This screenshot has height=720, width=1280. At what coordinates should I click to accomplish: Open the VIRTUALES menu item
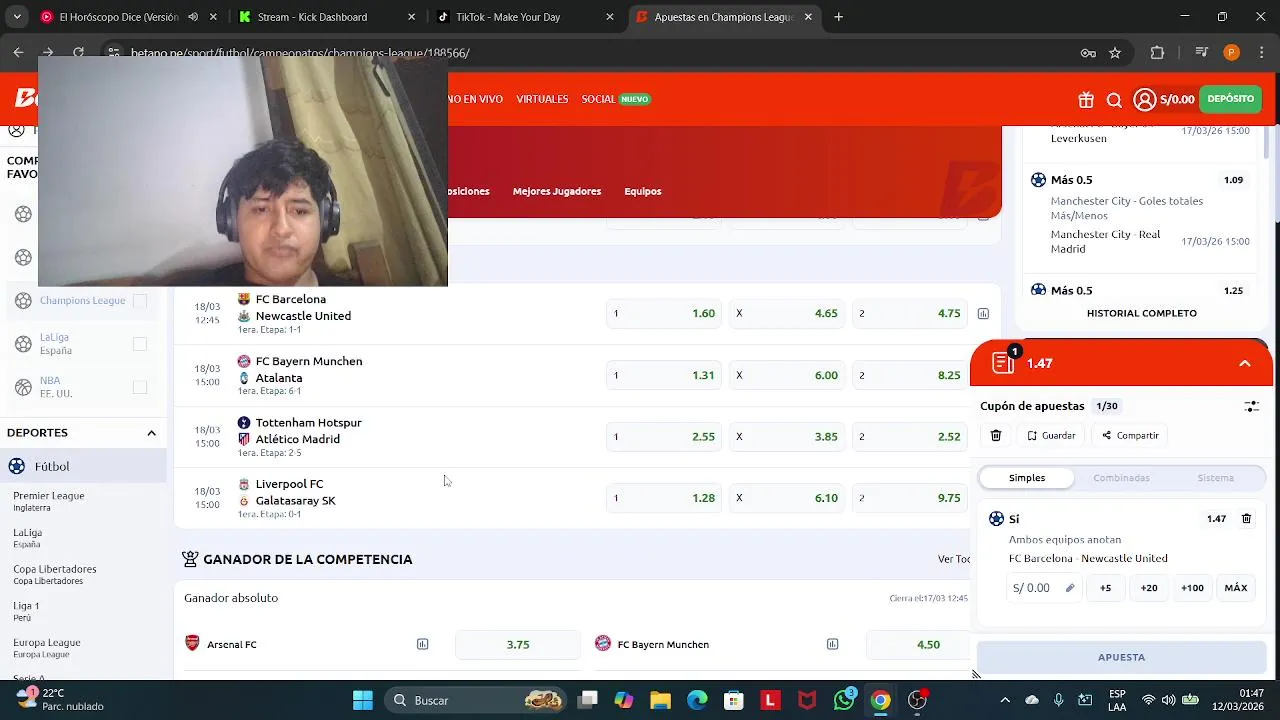[542, 99]
